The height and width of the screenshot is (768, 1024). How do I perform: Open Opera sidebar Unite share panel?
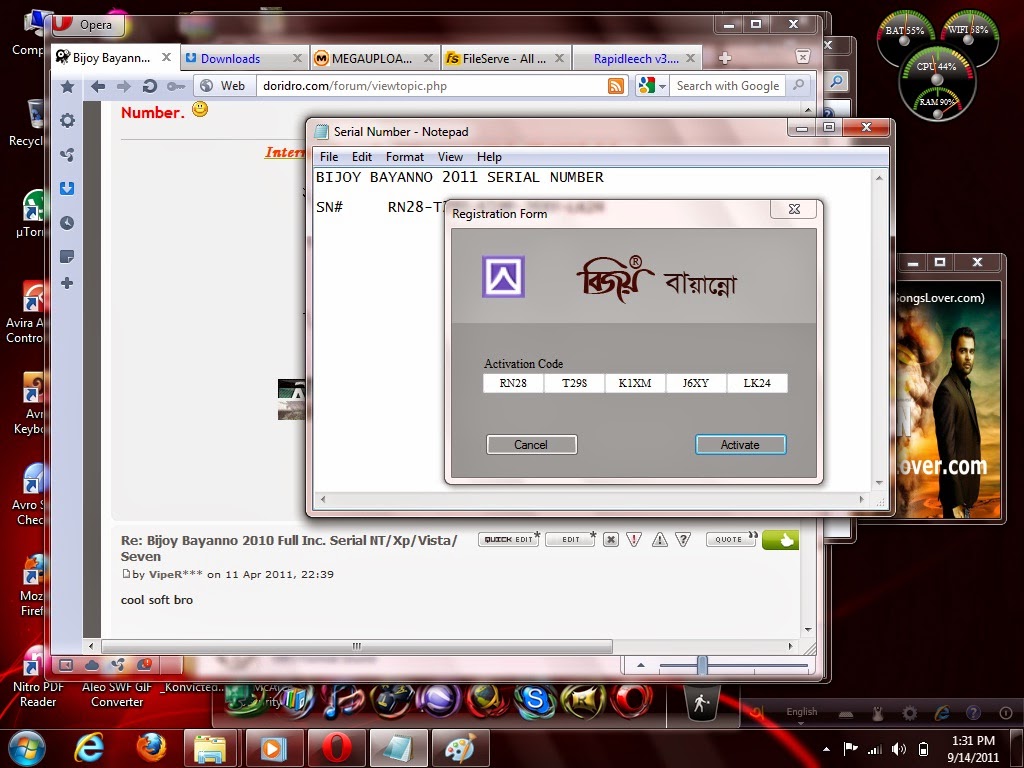(x=67, y=155)
